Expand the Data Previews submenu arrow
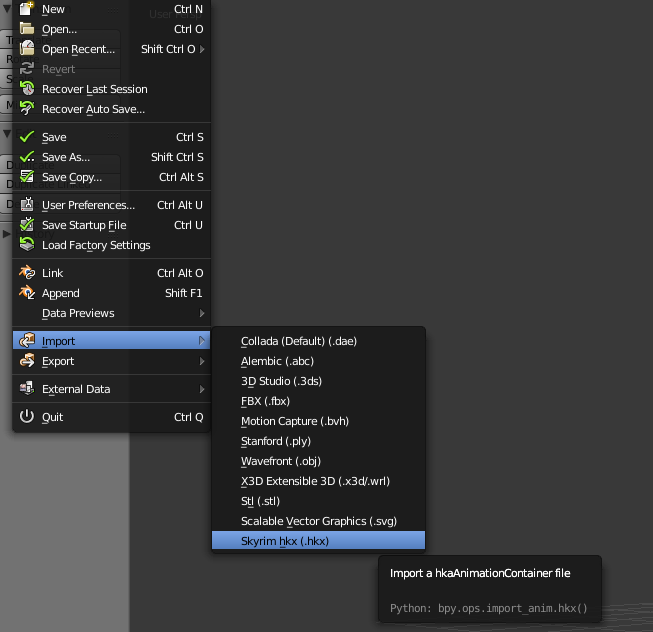This screenshot has width=653, height=632. click(202, 313)
